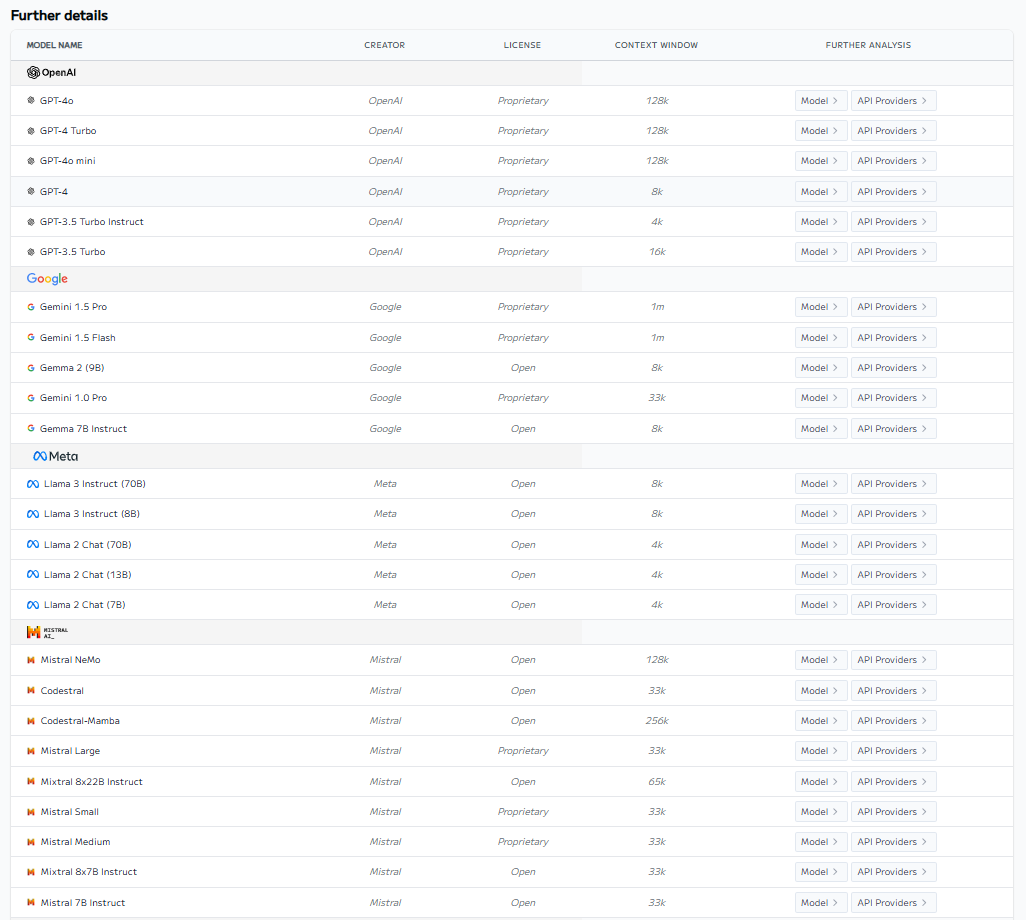Click the Google icon beside Gemini 1.5 Flash
Image resolution: width=1026 pixels, height=920 pixels.
point(31,338)
